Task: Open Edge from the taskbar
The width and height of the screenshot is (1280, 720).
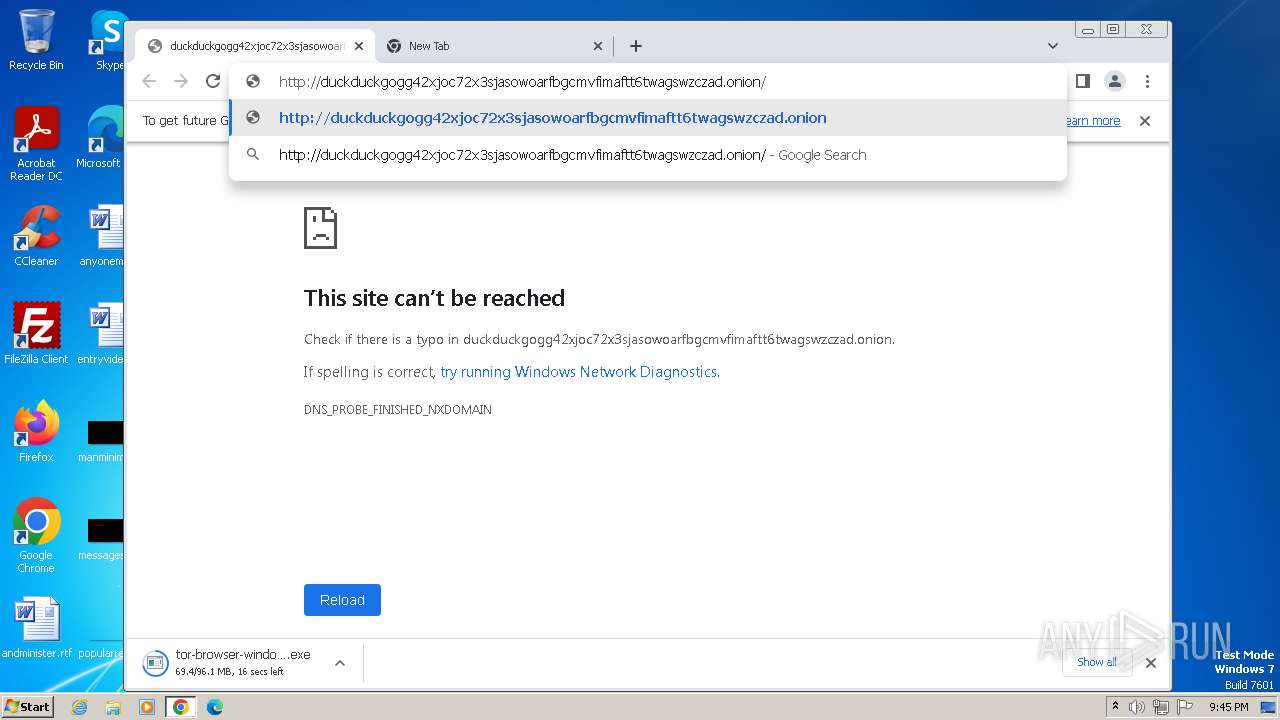Action: 214,707
